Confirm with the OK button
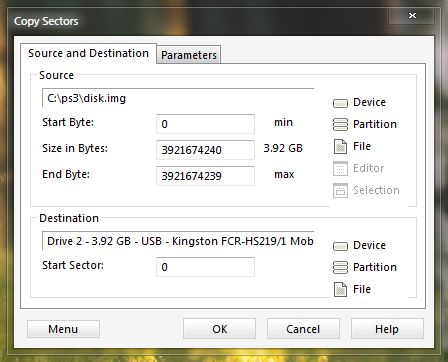Image resolution: width=448 pixels, height=362 pixels. pyautogui.click(x=219, y=329)
